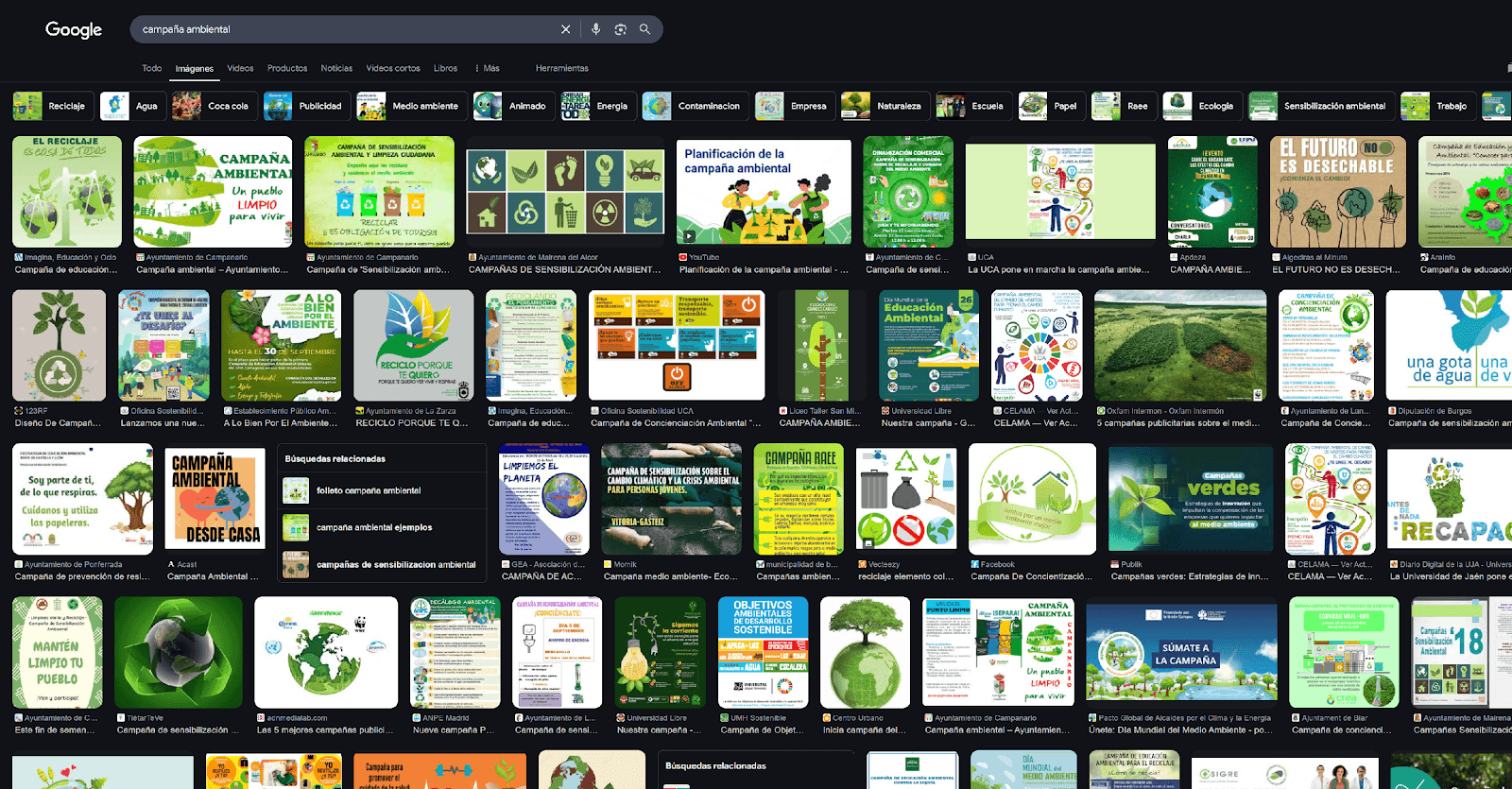This screenshot has width=1512, height=789.
Task: Open 'reciclaje elemento col...' Vecteezy link
Action: pyautogui.click(x=905, y=576)
